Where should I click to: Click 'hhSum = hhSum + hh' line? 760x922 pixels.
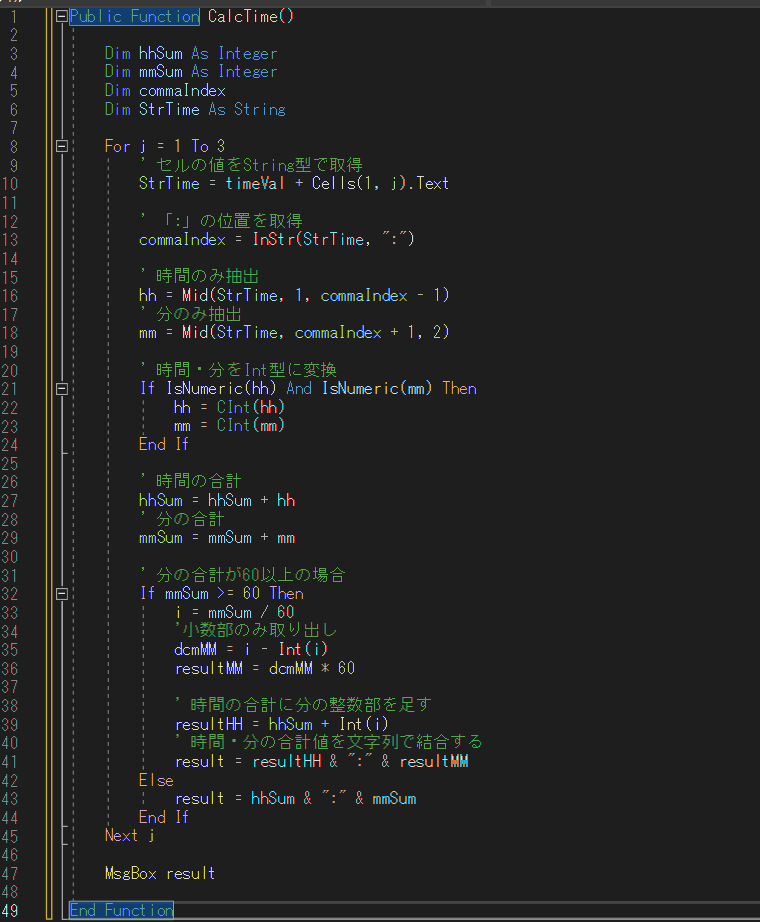point(216,500)
